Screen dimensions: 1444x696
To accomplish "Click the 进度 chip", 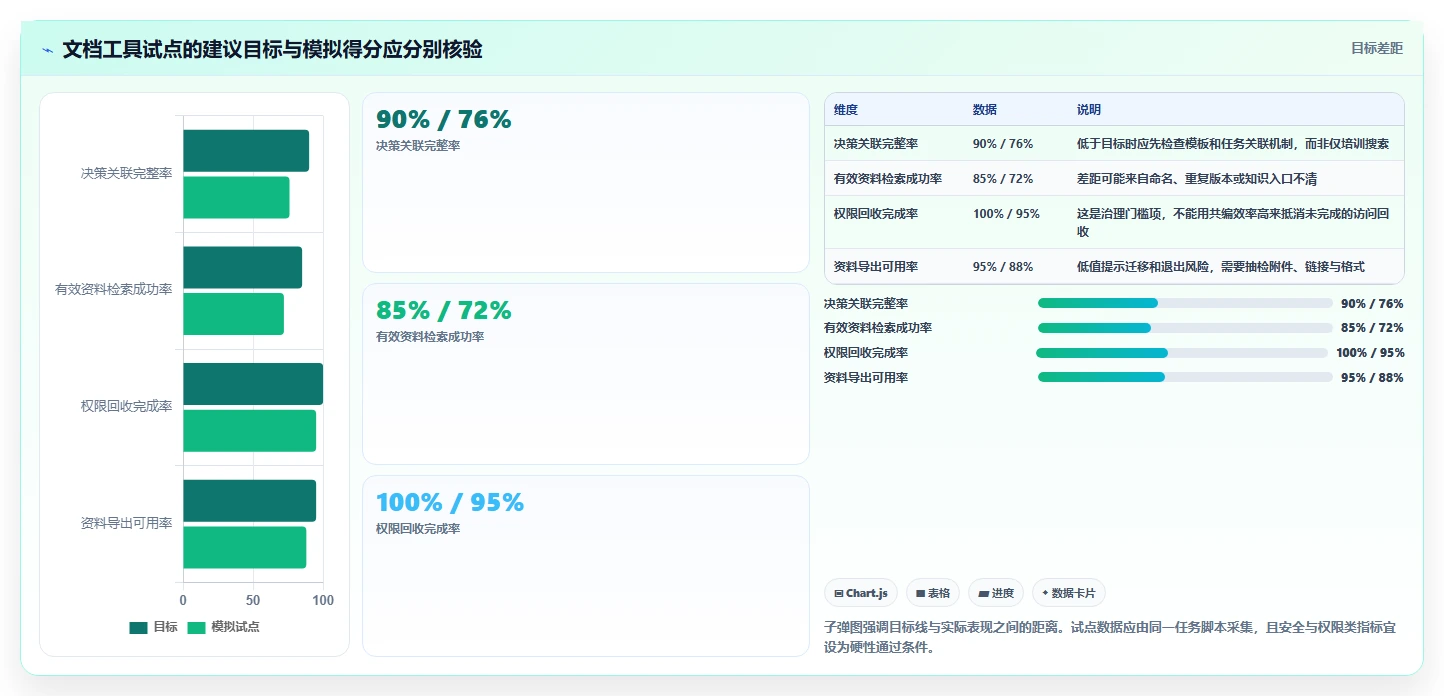I will [996, 593].
